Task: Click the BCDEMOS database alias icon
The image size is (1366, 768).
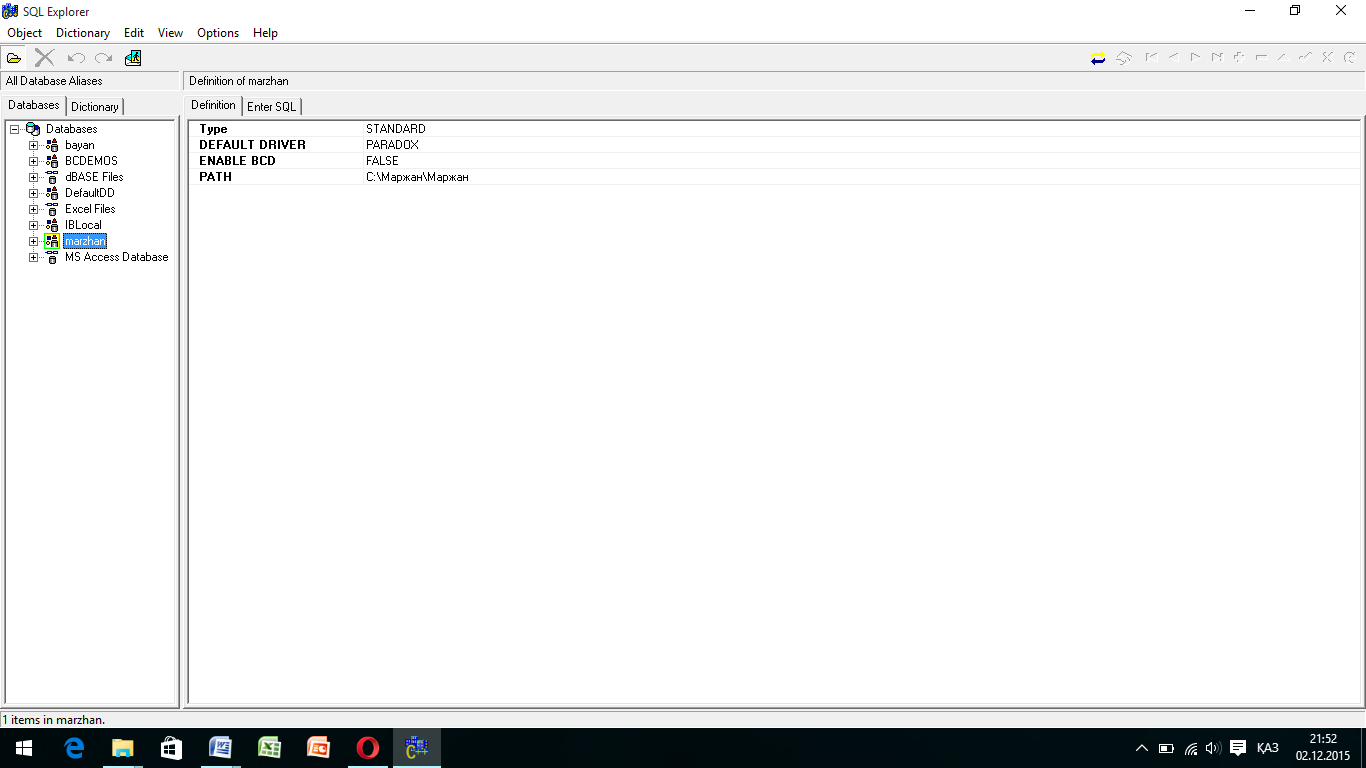Action: point(52,161)
